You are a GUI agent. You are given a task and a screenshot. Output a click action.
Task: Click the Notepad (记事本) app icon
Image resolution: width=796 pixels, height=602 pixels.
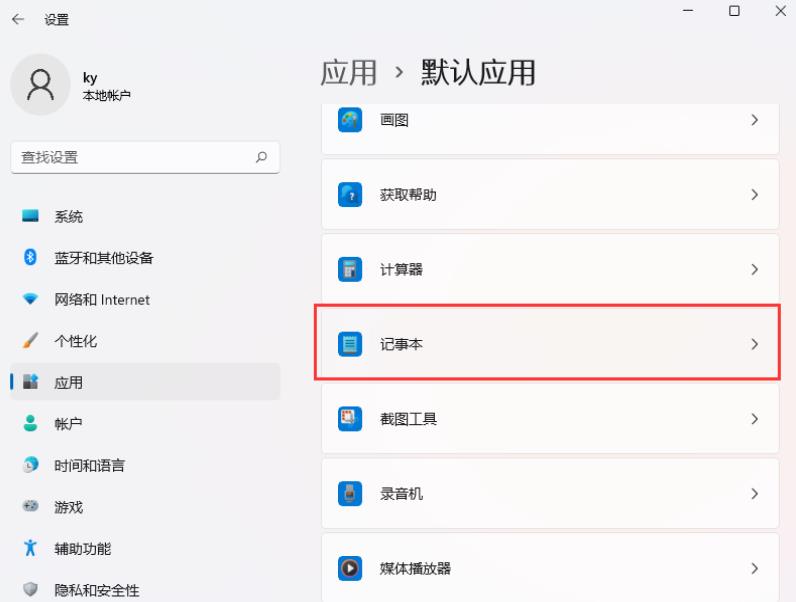(x=350, y=344)
